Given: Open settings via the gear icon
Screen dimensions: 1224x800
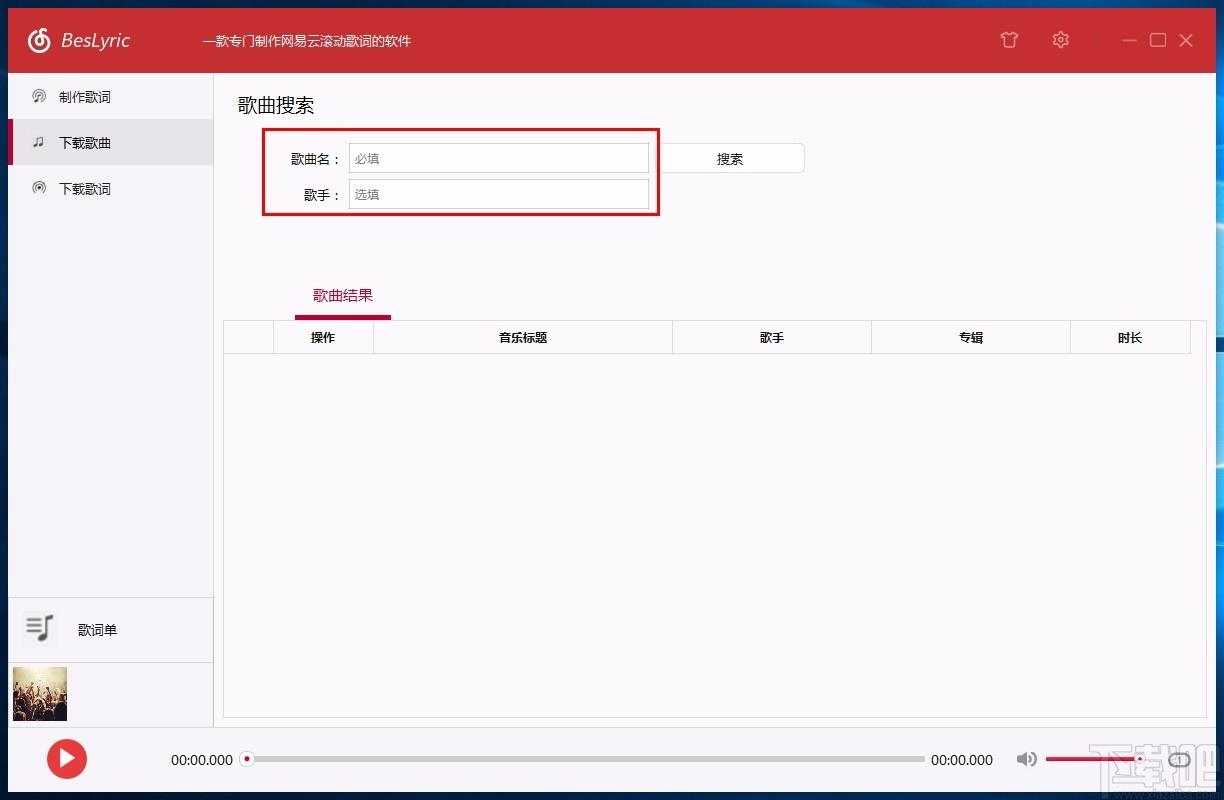Looking at the screenshot, I should [x=1061, y=40].
